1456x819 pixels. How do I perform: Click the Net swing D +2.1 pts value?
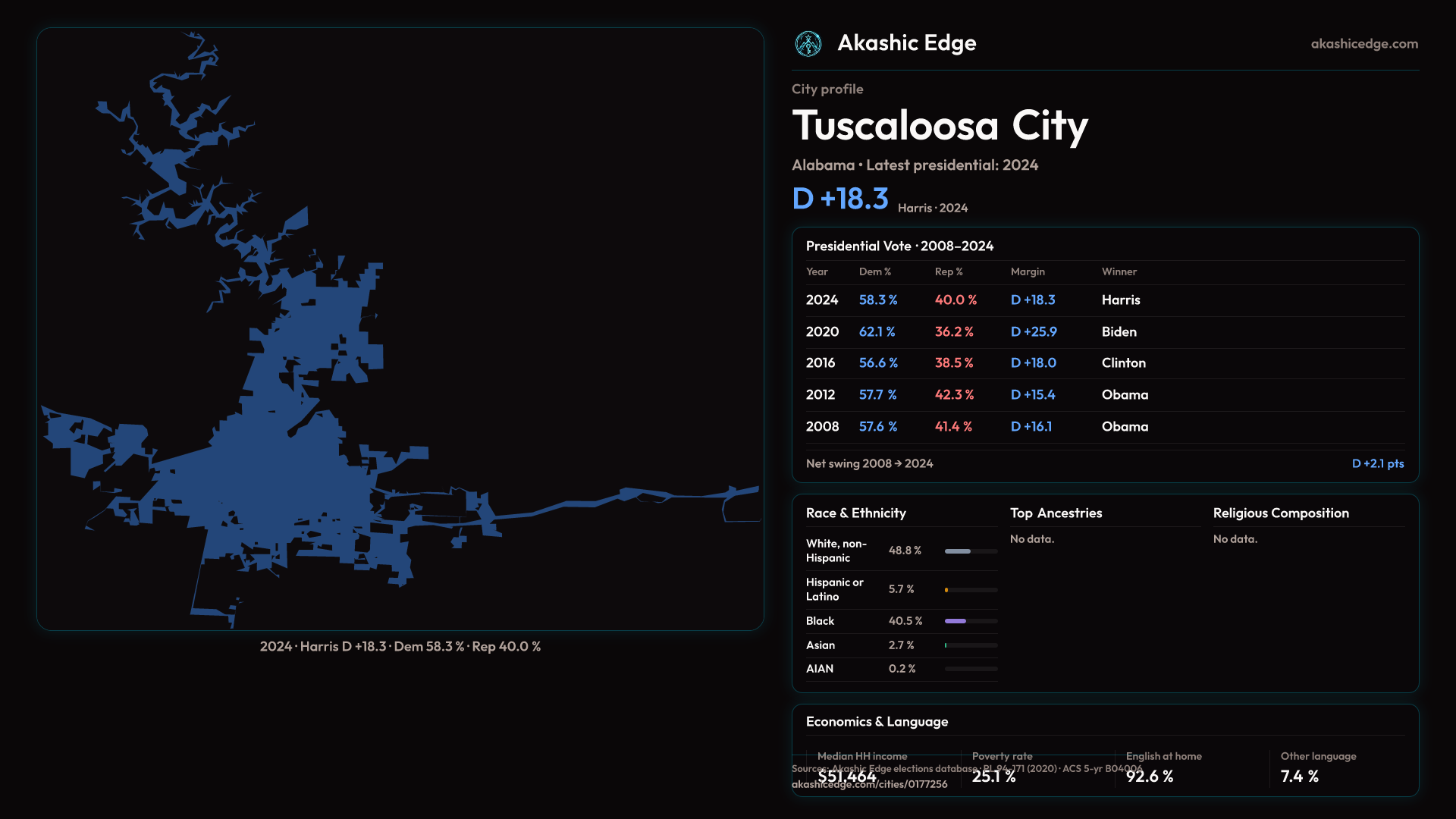pyautogui.click(x=1377, y=463)
